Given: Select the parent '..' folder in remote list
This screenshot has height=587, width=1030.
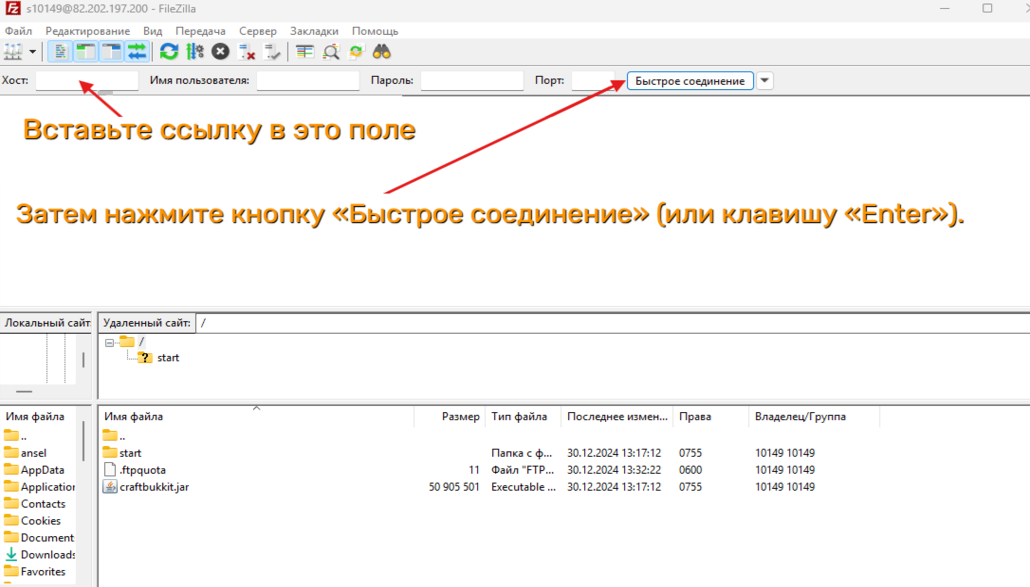Looking at the screenshot, I should click(114, 436).
